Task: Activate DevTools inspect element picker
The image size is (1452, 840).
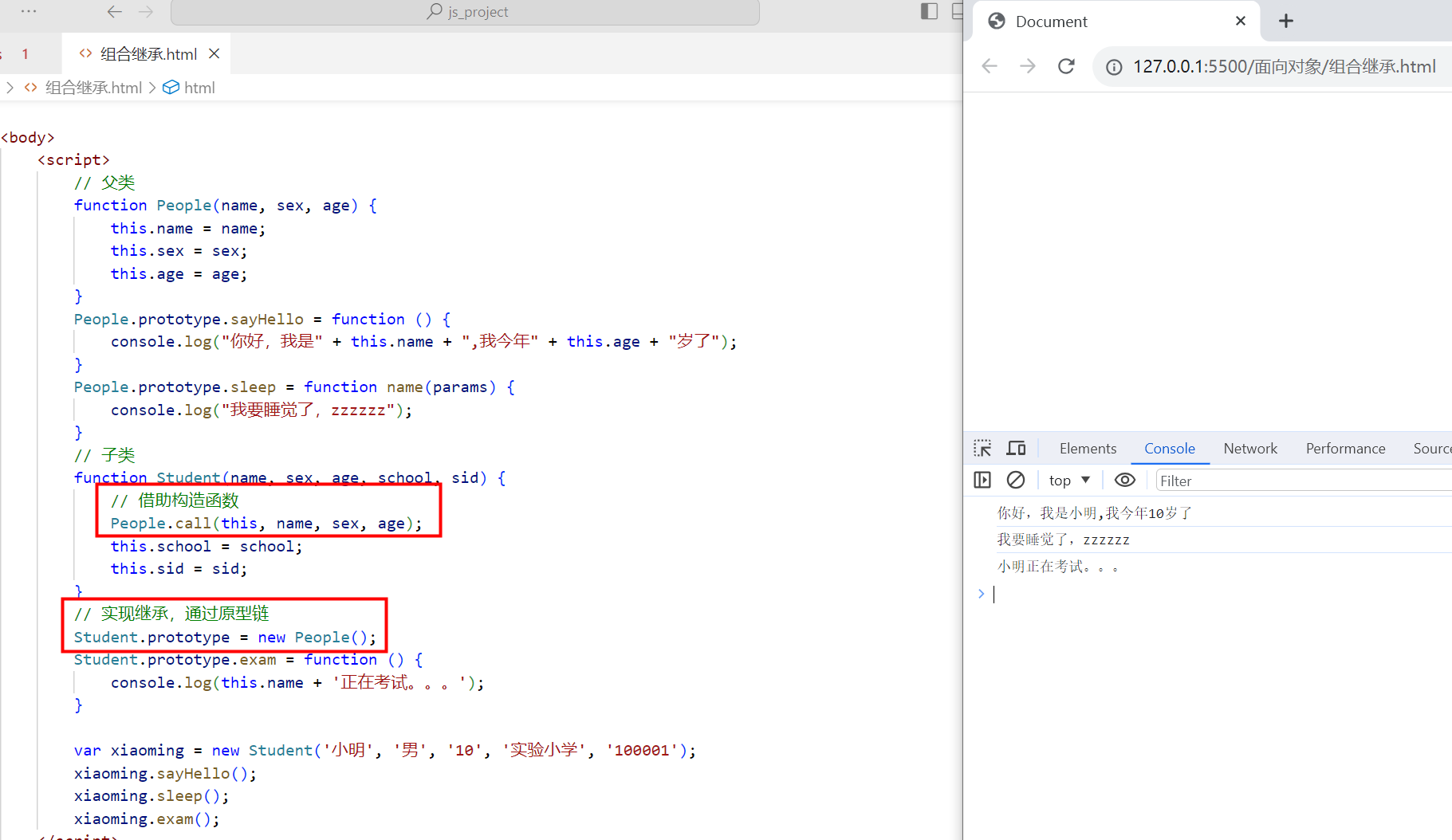Action: tap(982, 448)
